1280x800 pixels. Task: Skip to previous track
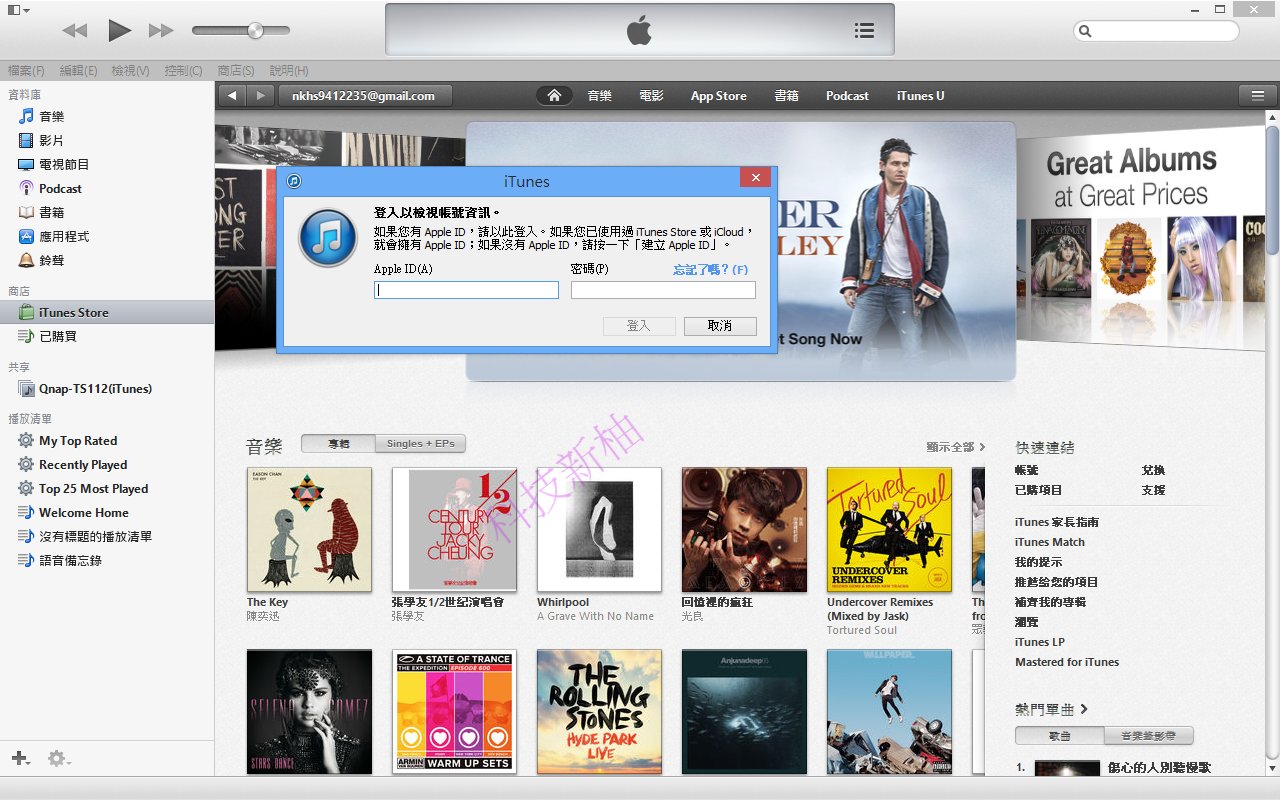[x=75, y=30]
